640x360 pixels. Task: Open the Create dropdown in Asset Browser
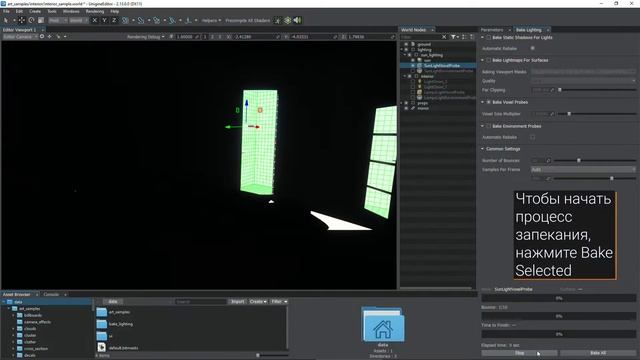258,301
